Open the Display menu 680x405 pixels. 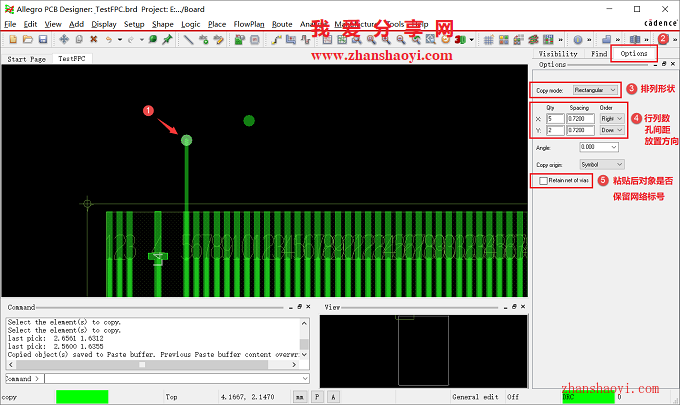click(104, 24)
